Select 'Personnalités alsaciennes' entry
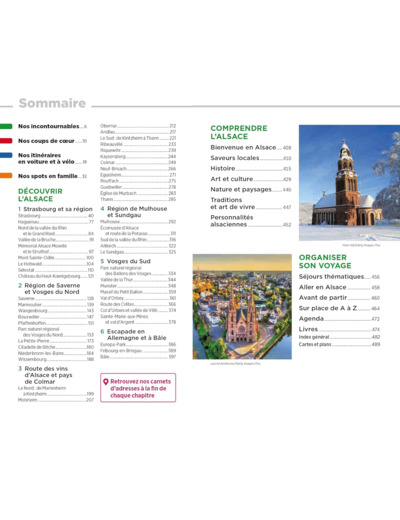Image resolution: width=400 pixels, height=520 pixels. [251, 221]
